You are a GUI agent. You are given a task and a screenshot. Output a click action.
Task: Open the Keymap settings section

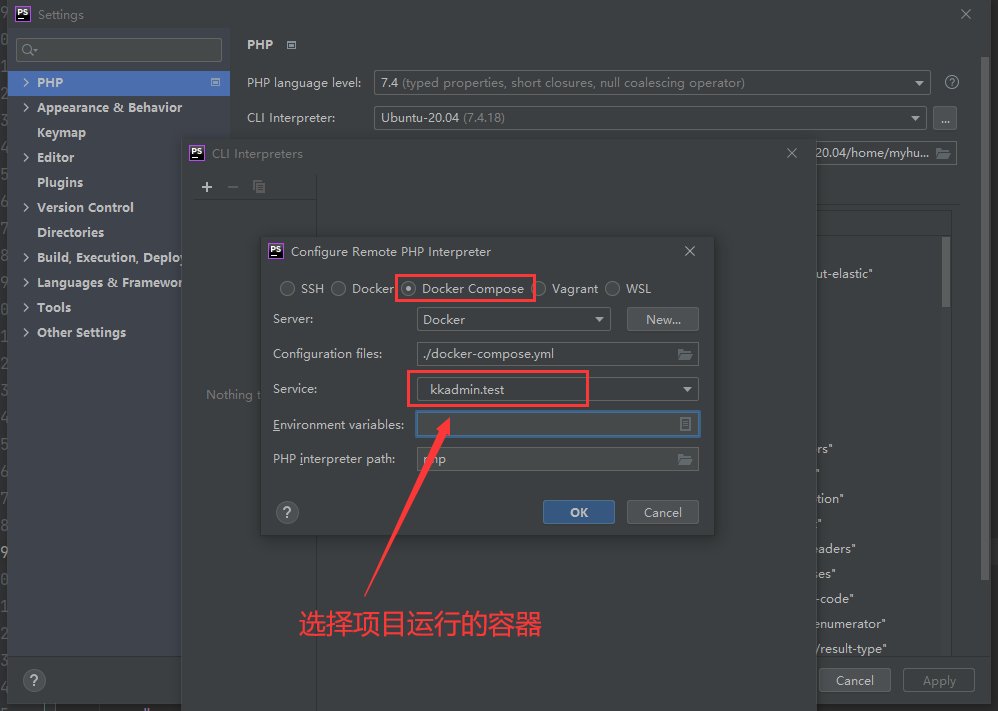(61, 132)
